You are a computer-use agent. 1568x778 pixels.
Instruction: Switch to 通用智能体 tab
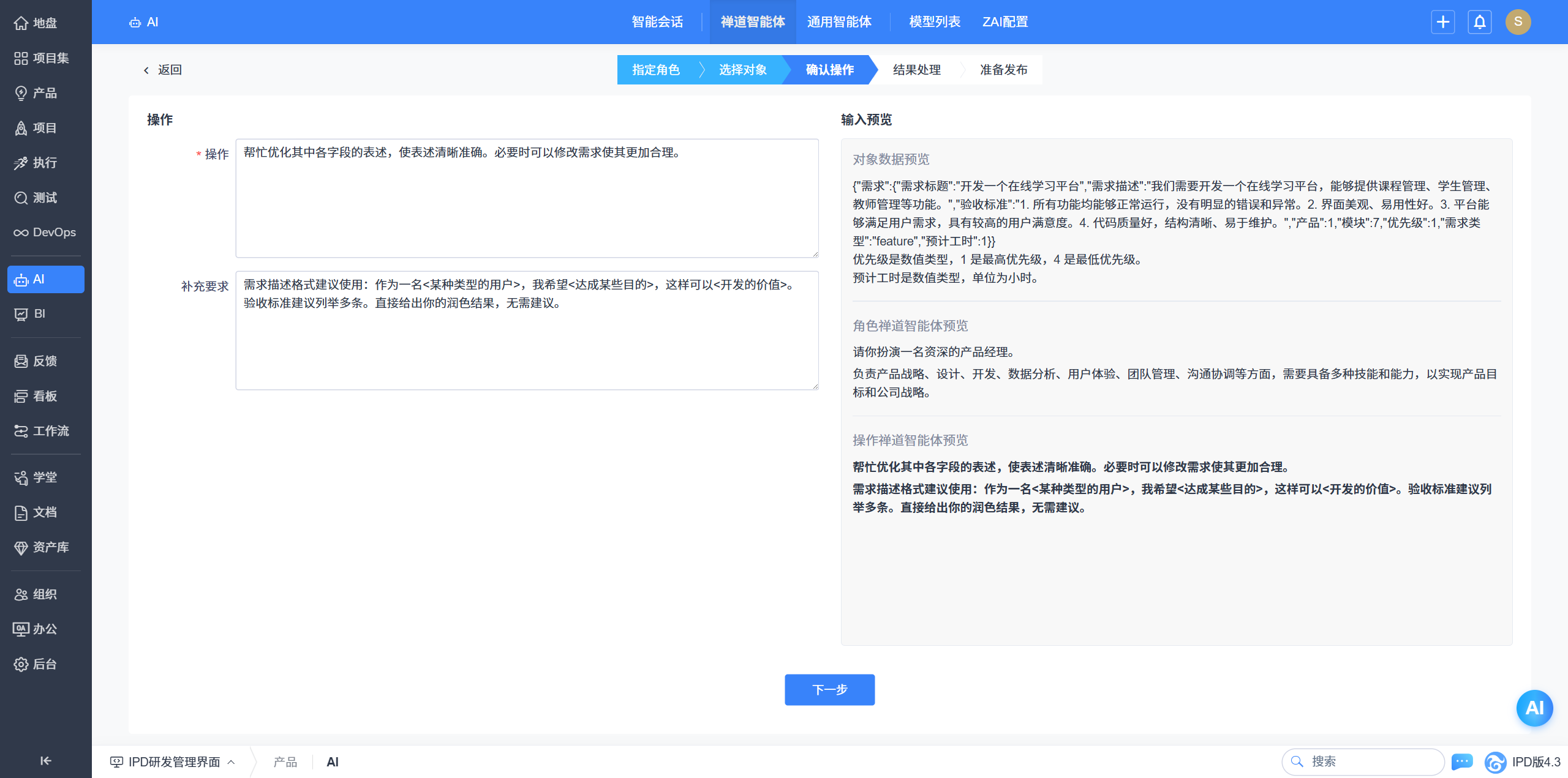839,22
